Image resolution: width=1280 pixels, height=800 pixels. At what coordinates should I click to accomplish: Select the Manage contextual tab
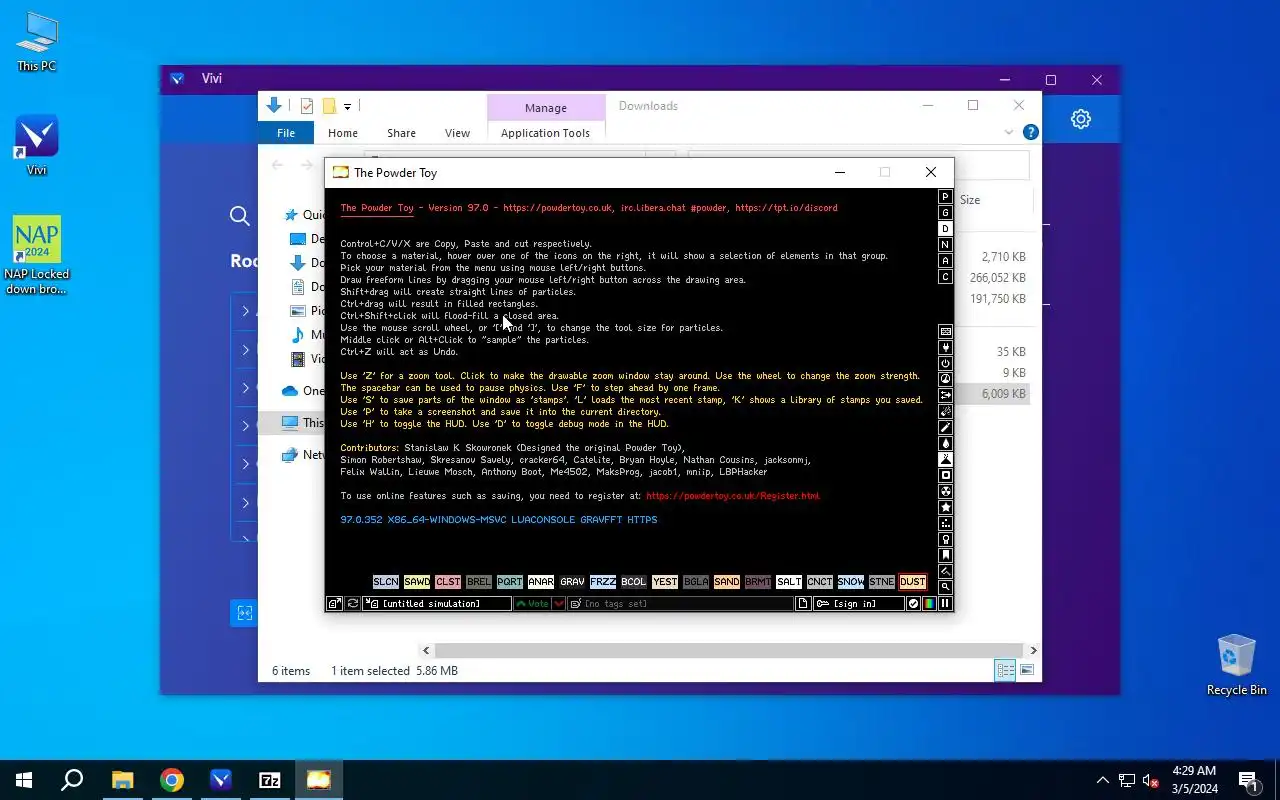tap(546, 108)
